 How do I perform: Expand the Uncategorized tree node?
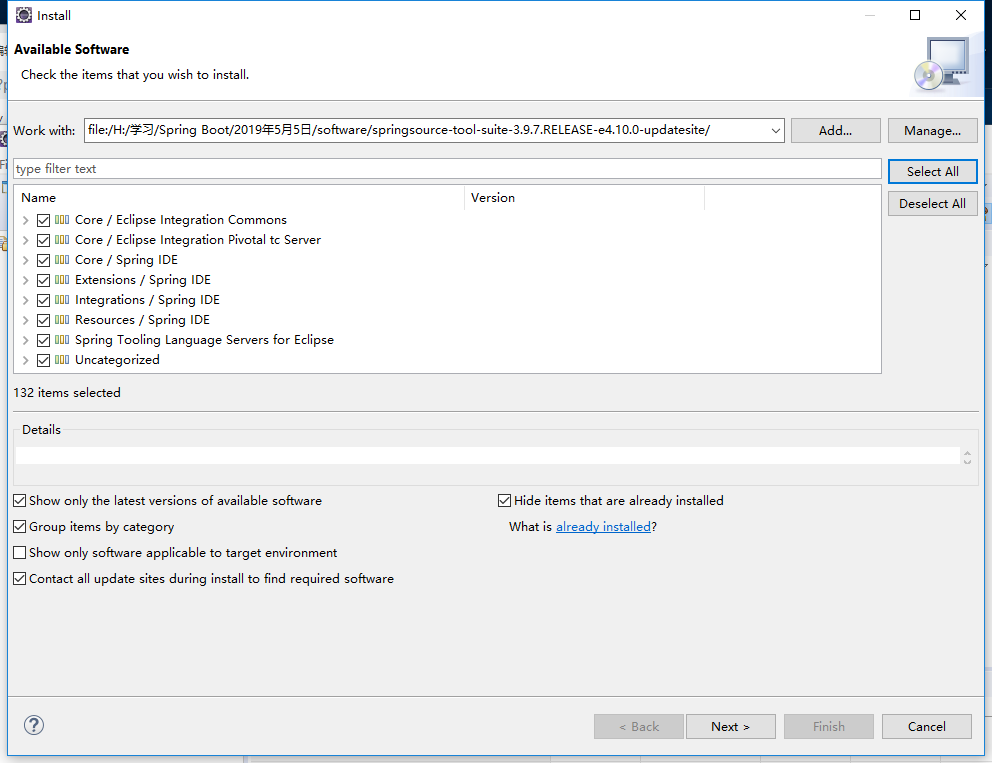click(25, 360)
